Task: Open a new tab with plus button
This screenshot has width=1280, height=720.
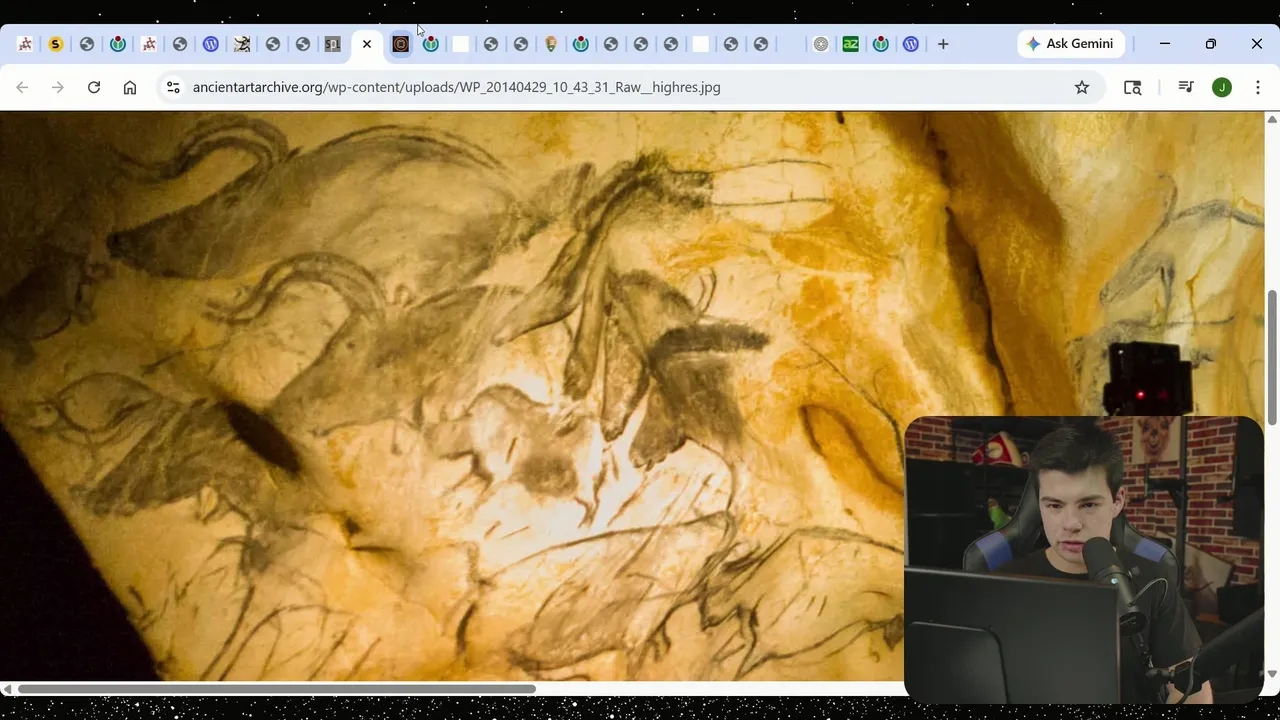Action: click(x=943, y=44)
